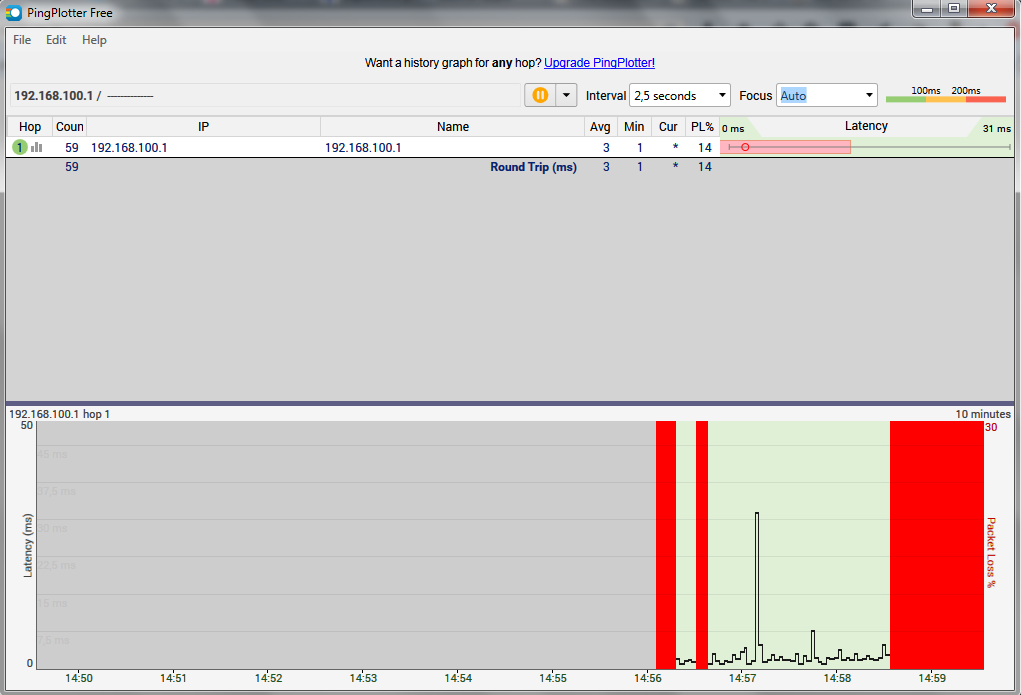The width and height of the screenshot is (1021, 695).
Task: Click the 10 minutes timescale label
Action: (x=983, y=414)
